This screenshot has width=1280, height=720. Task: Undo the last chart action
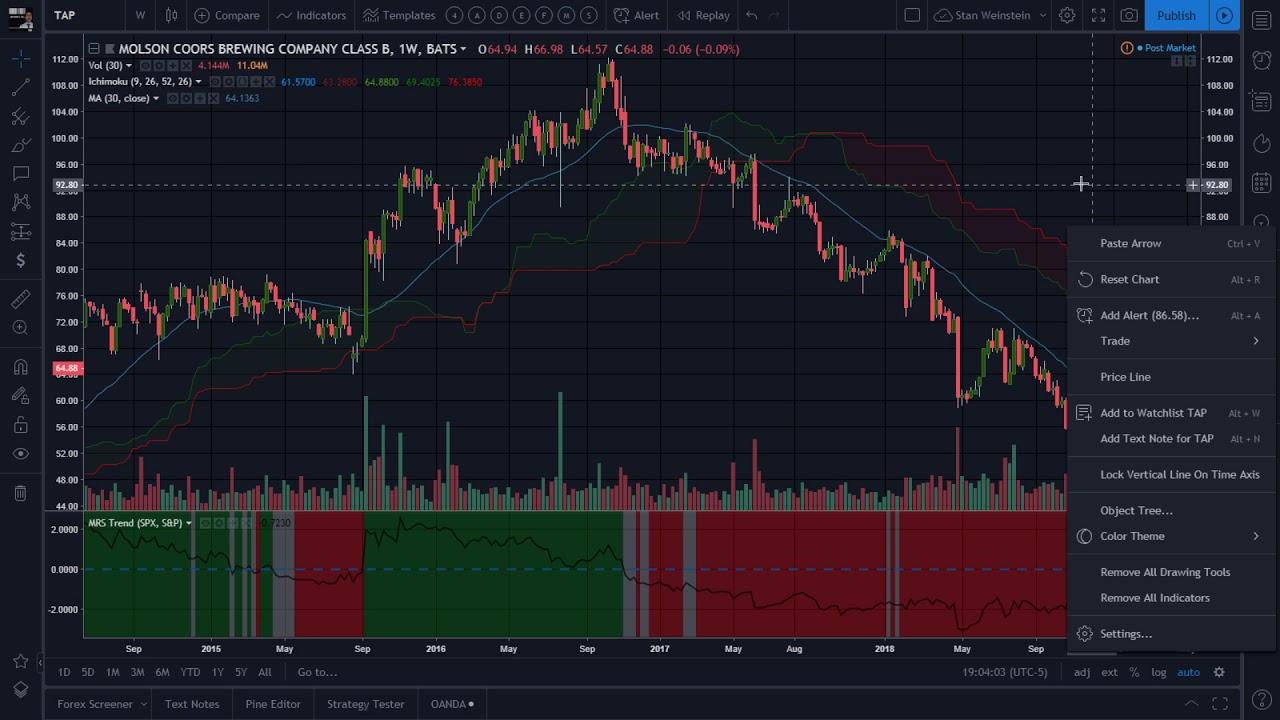click(751, 15)
